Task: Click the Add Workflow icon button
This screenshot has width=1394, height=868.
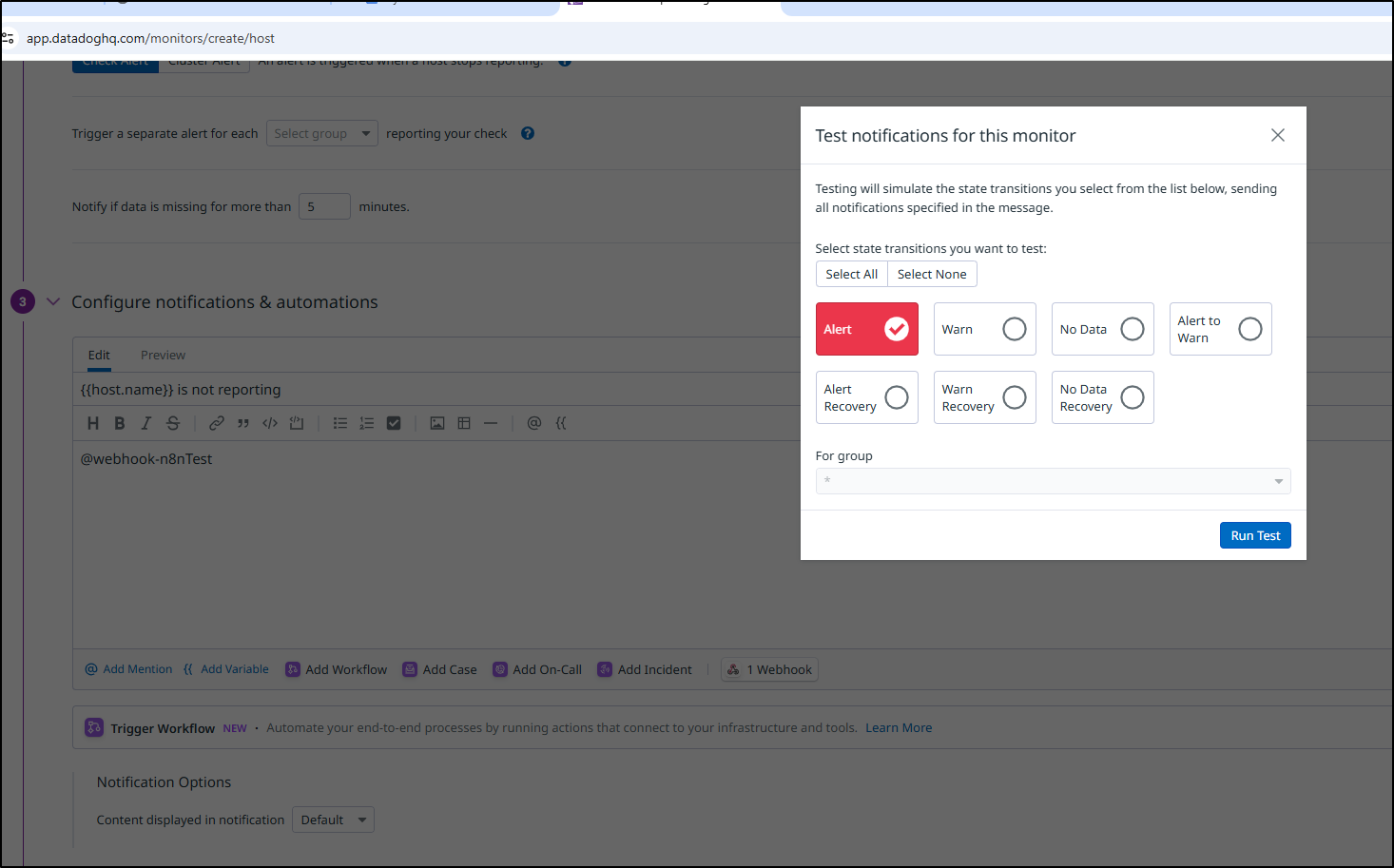Action: coord(337,669)
